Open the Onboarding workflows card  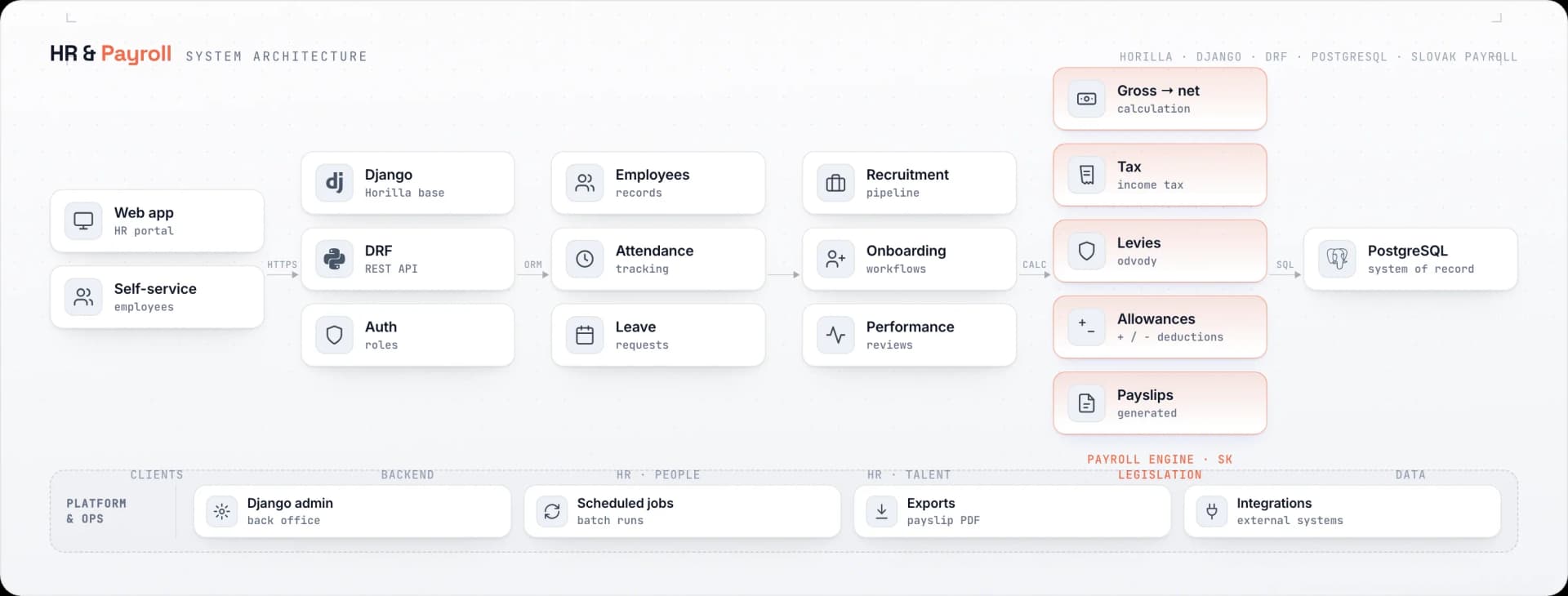(x=909, y=259)
